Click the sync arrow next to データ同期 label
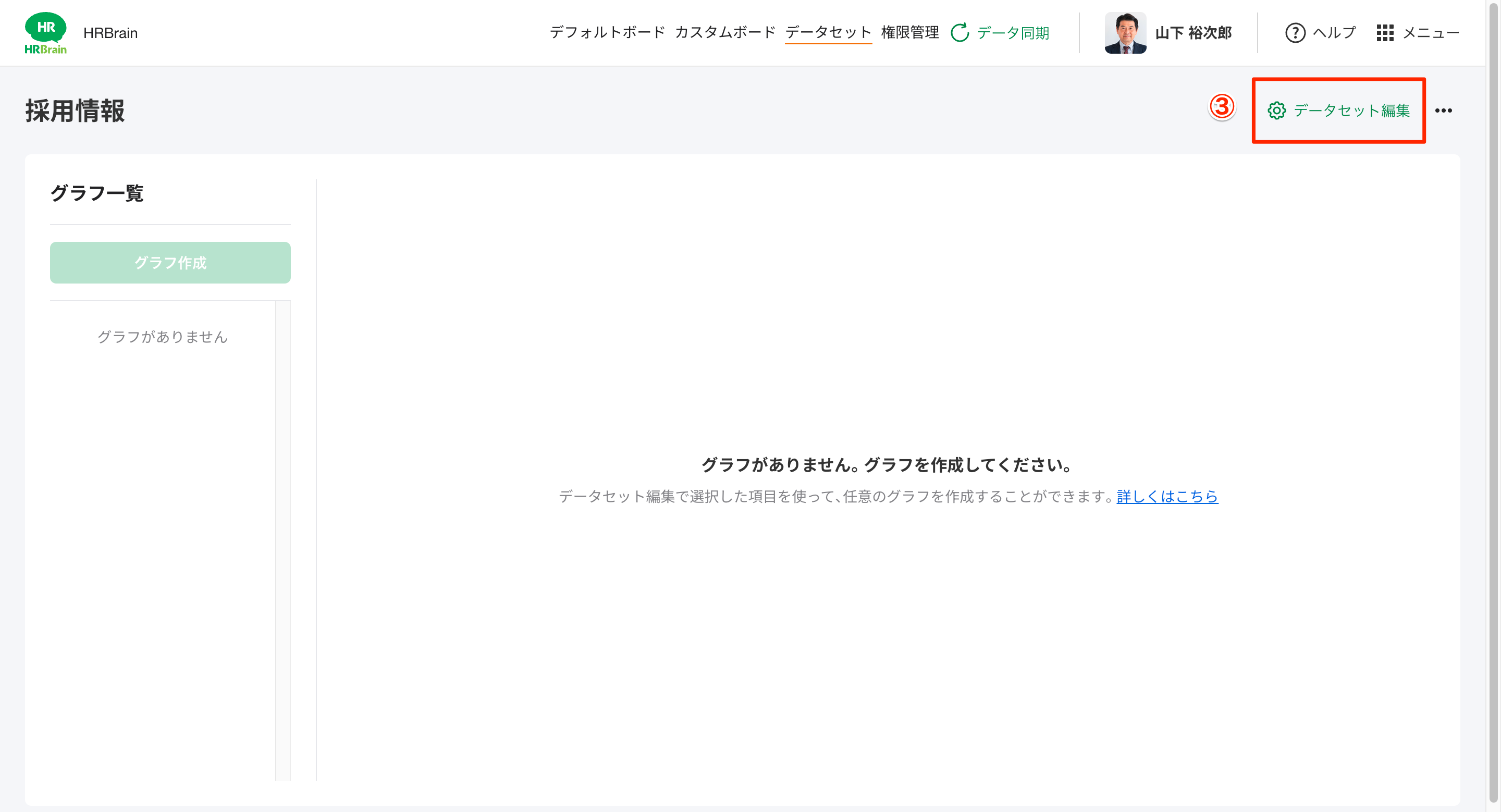The image size is (1501, 812). point(958,33)
